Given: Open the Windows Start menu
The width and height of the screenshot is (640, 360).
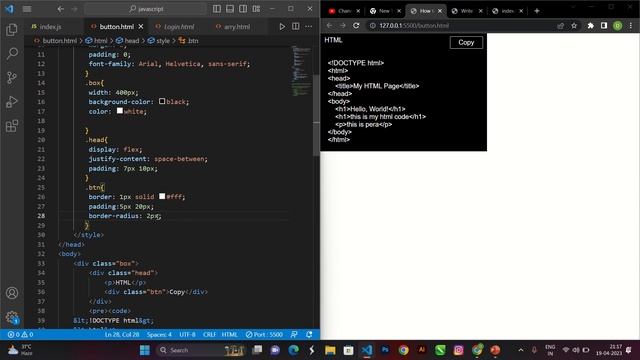Looking at the screenshot, I should [x=145, y=350].
